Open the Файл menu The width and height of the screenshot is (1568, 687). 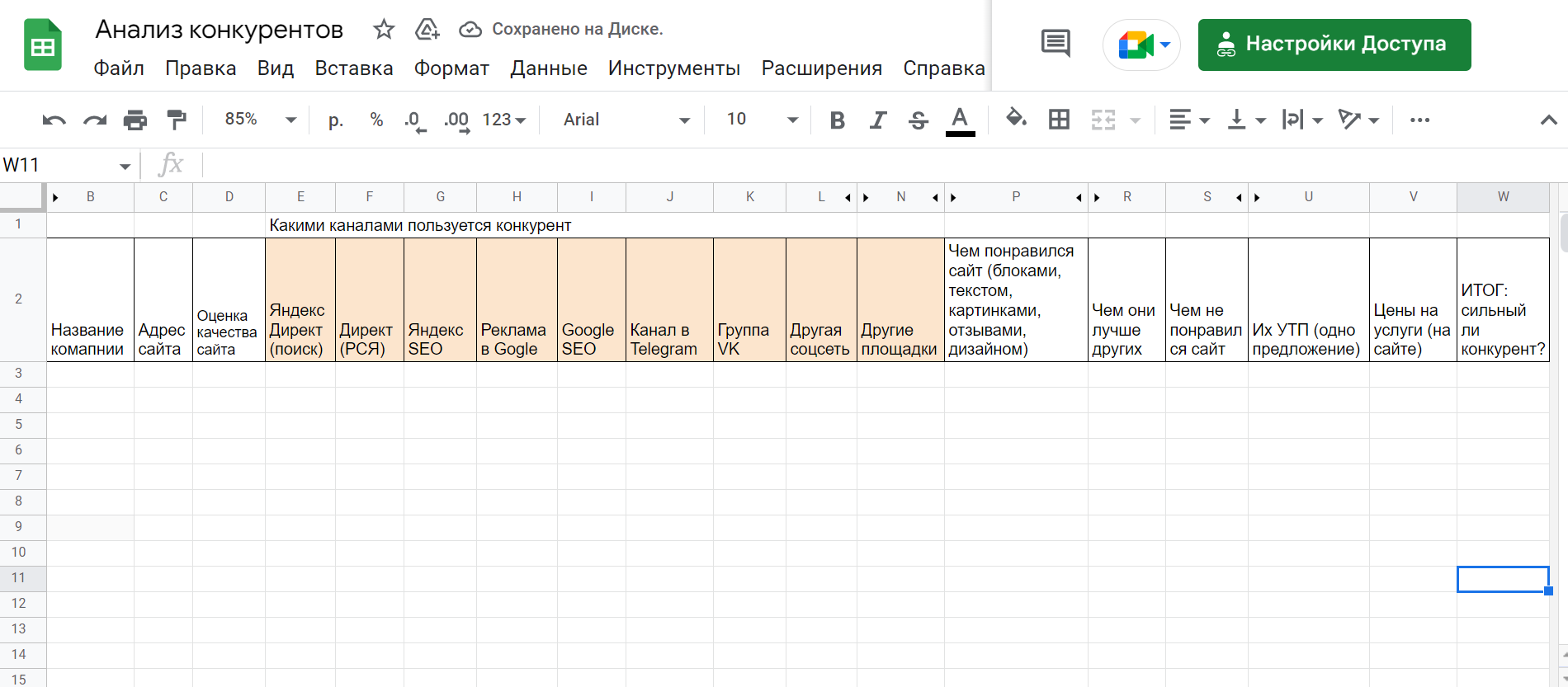[119, 68]
